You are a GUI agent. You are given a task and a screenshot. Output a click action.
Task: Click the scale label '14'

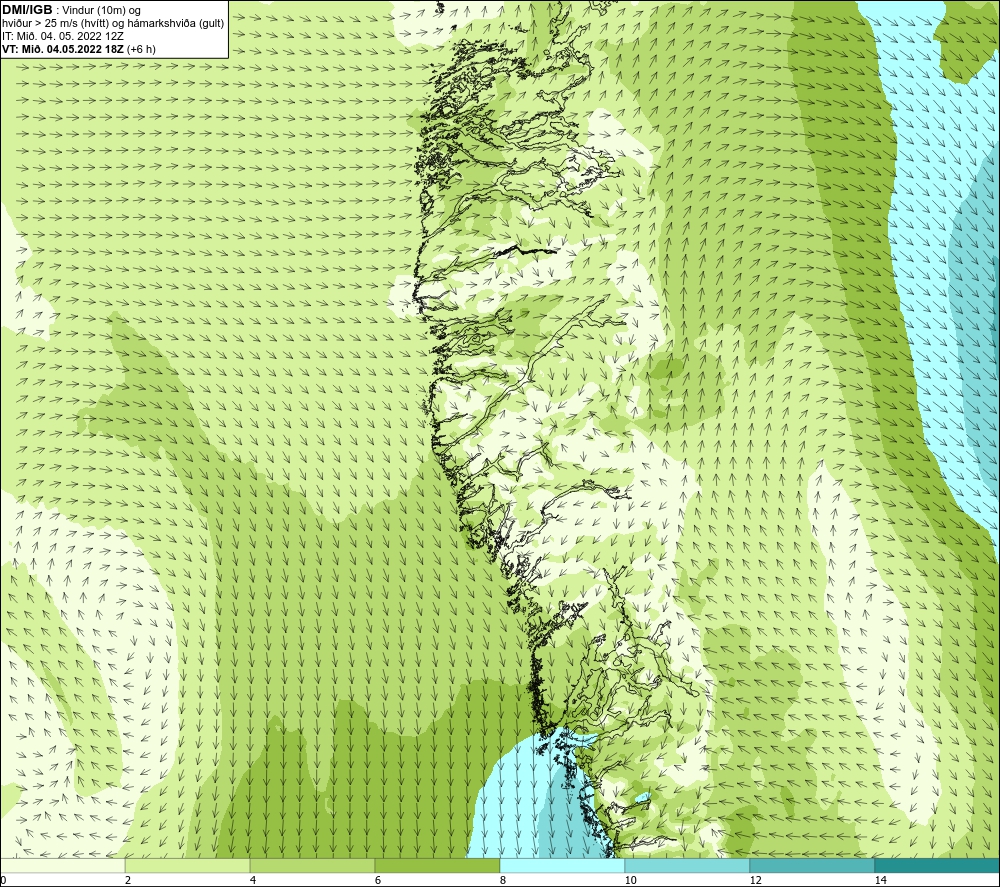(x=881, y=881)
